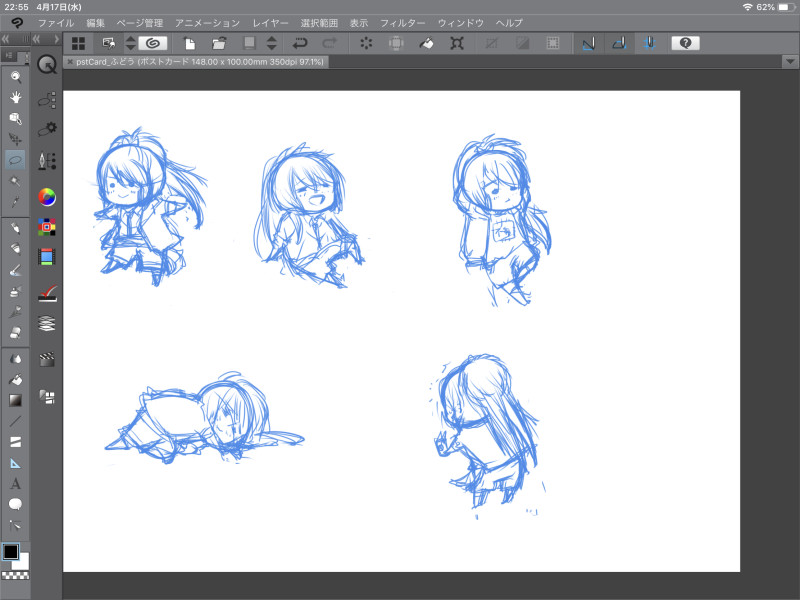
Task: Expand the stepper beside the Save icon
Action: point(272,43)
